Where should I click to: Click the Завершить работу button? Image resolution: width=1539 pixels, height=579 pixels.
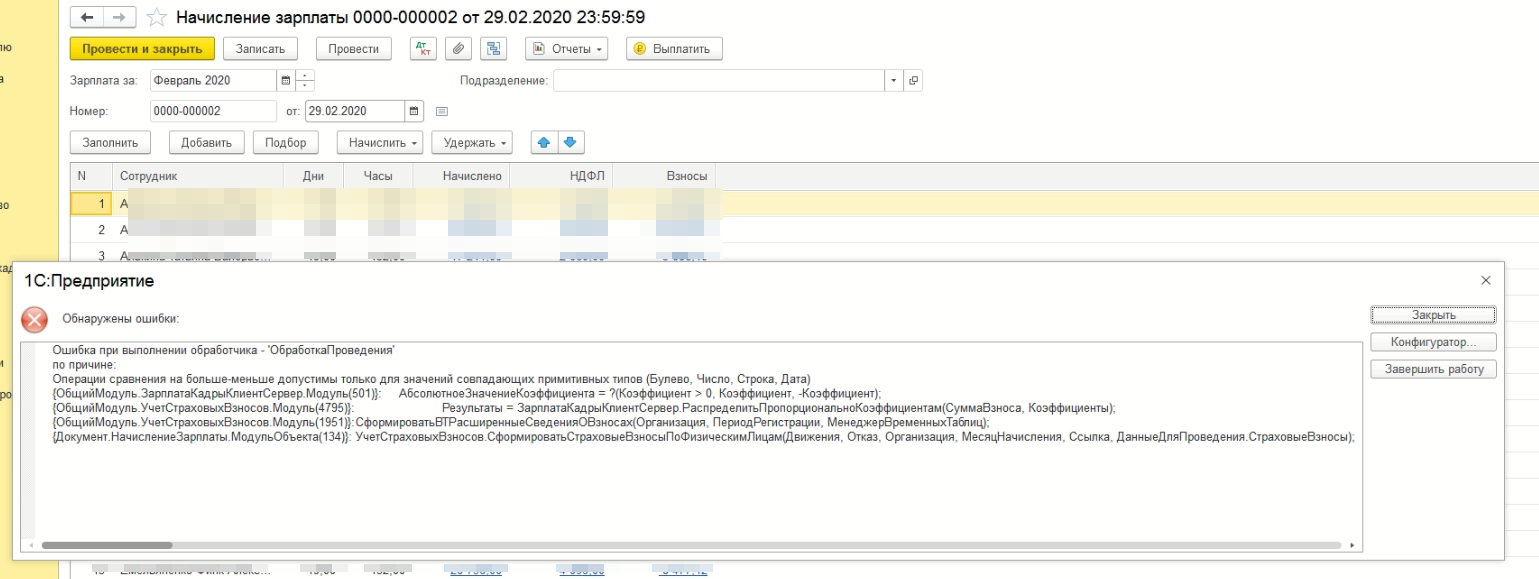pos(1433,369)
